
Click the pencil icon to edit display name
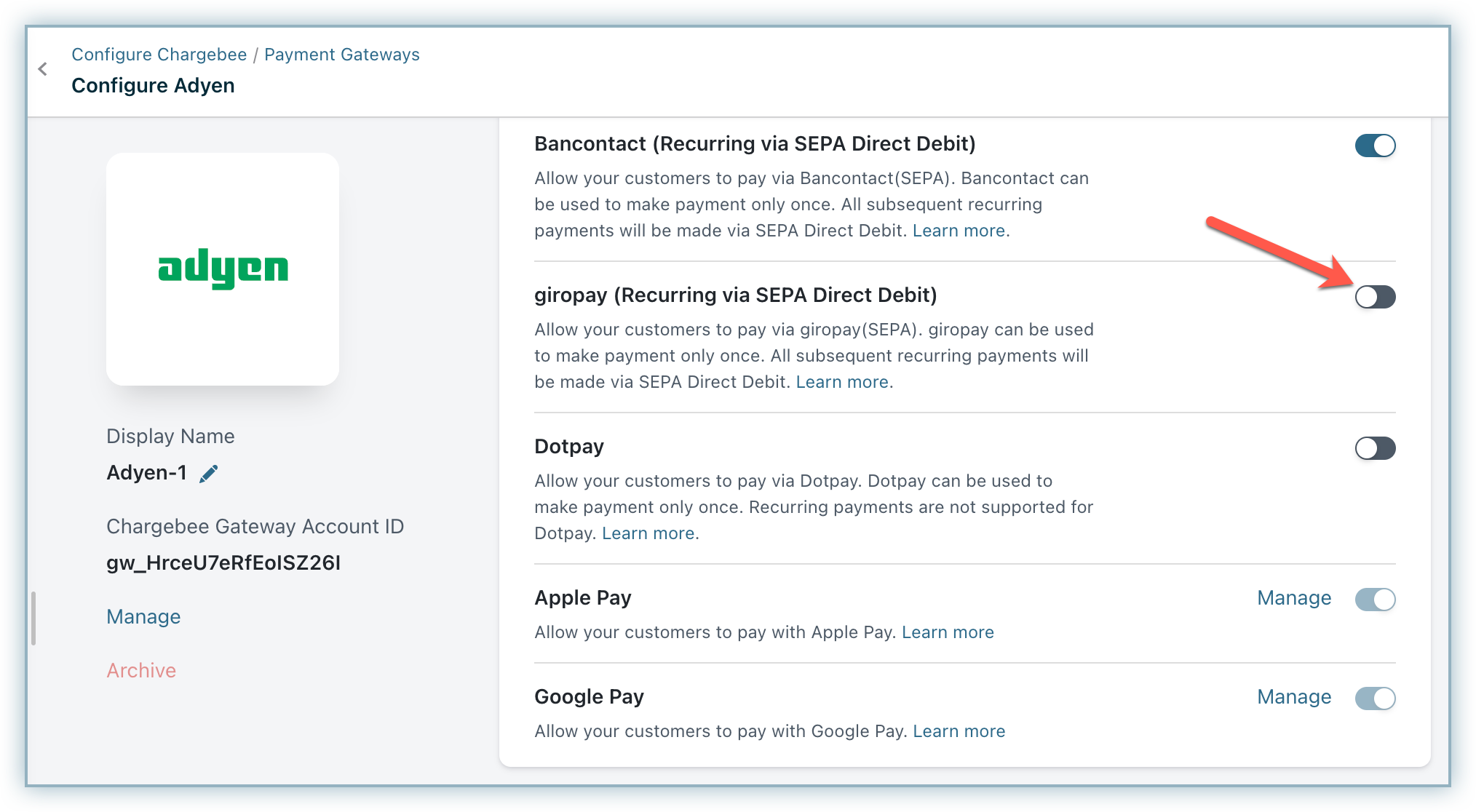209,474
